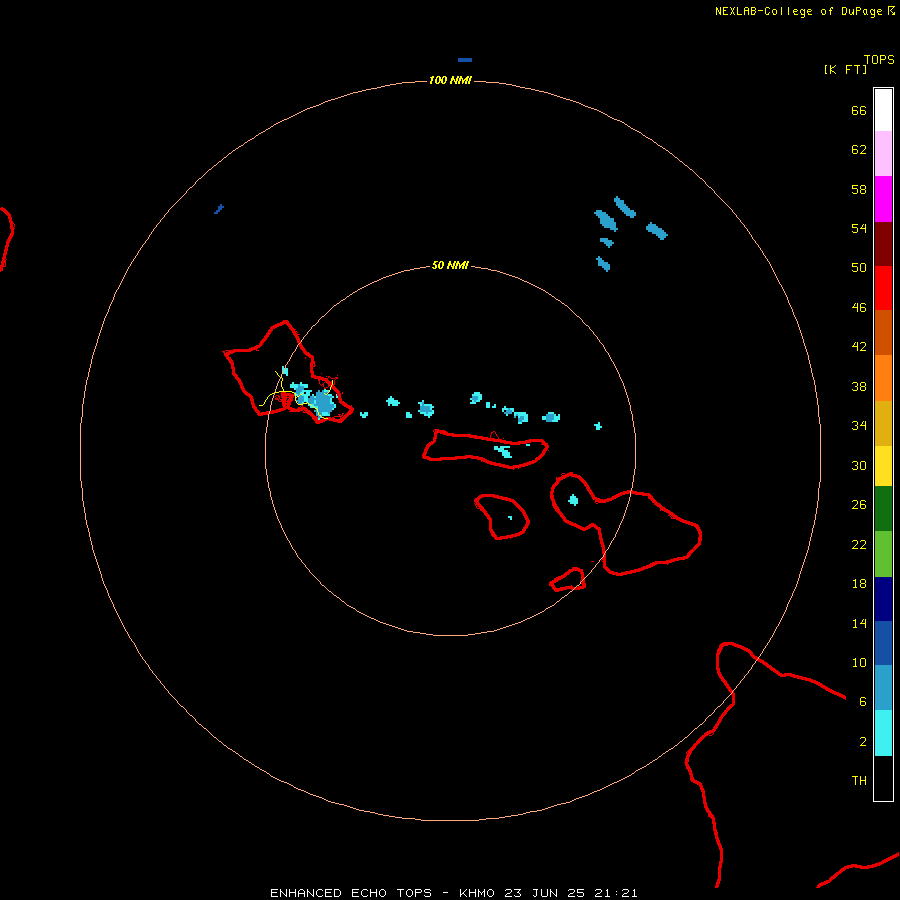Click the "54" legend value
900x900 pixels.
859,228
